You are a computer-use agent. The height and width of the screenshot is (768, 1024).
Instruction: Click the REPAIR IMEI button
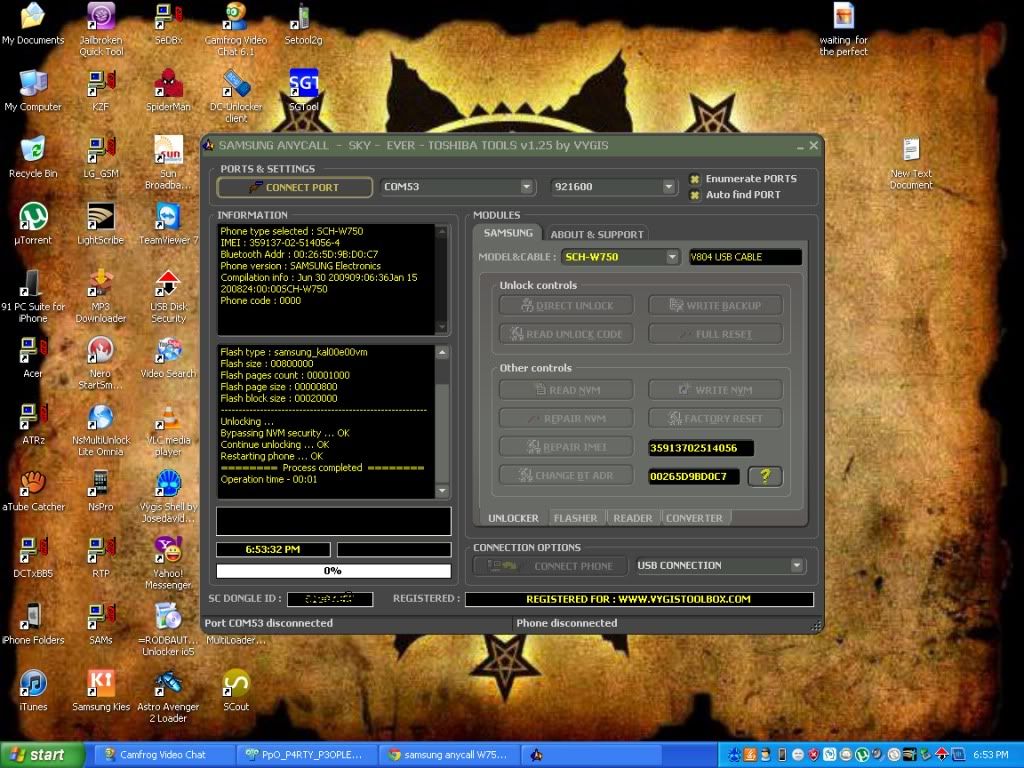566,447
